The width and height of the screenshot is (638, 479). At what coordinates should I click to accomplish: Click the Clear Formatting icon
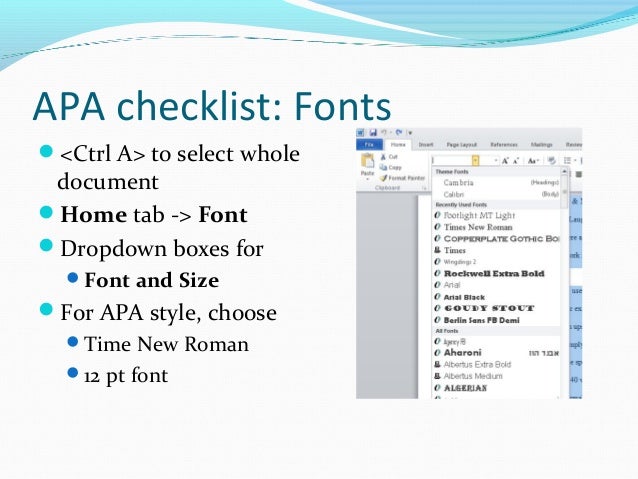[552, 160]
